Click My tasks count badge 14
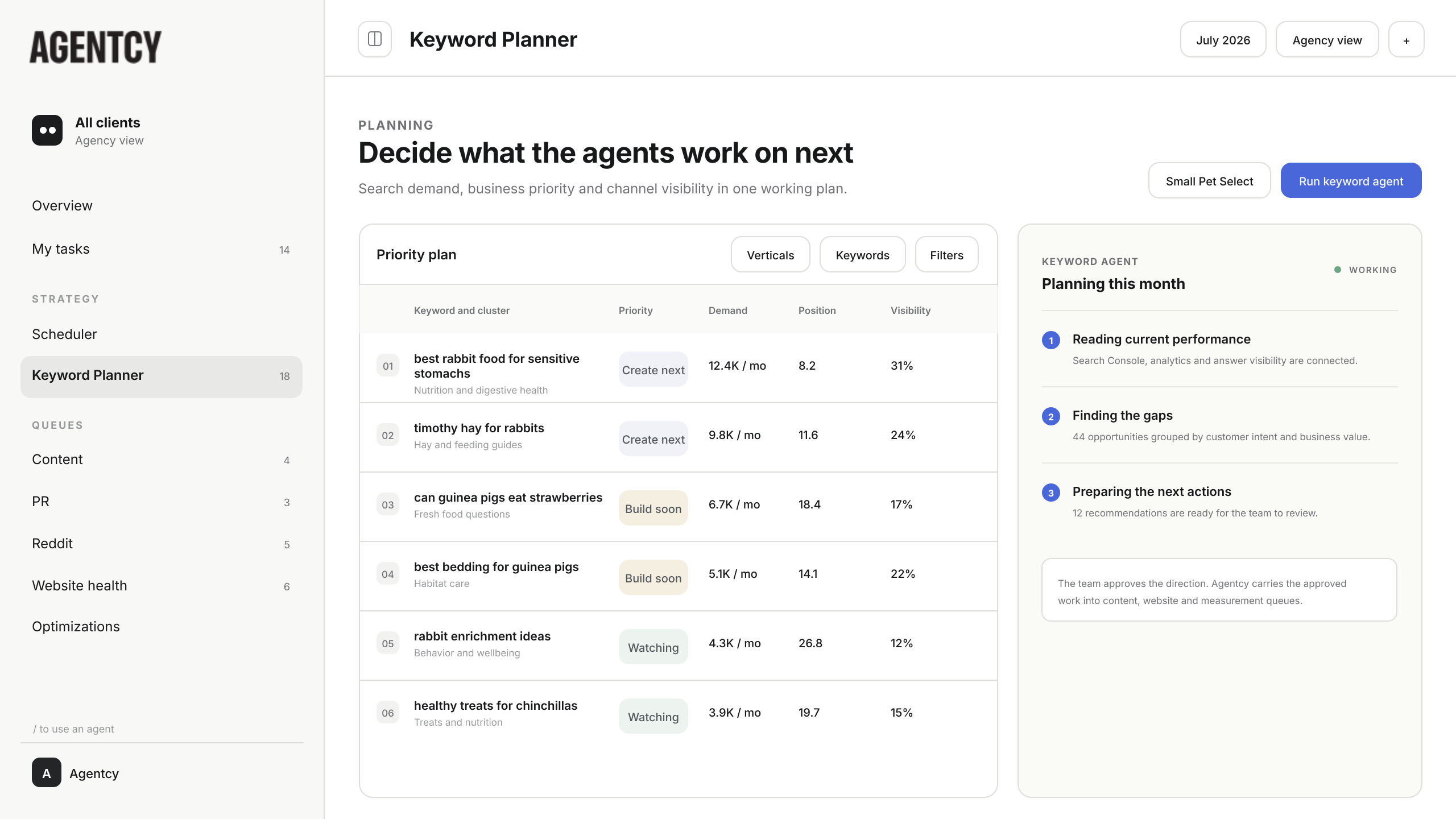This screenshot has height=819, width=1456. [x=284, y=250]
